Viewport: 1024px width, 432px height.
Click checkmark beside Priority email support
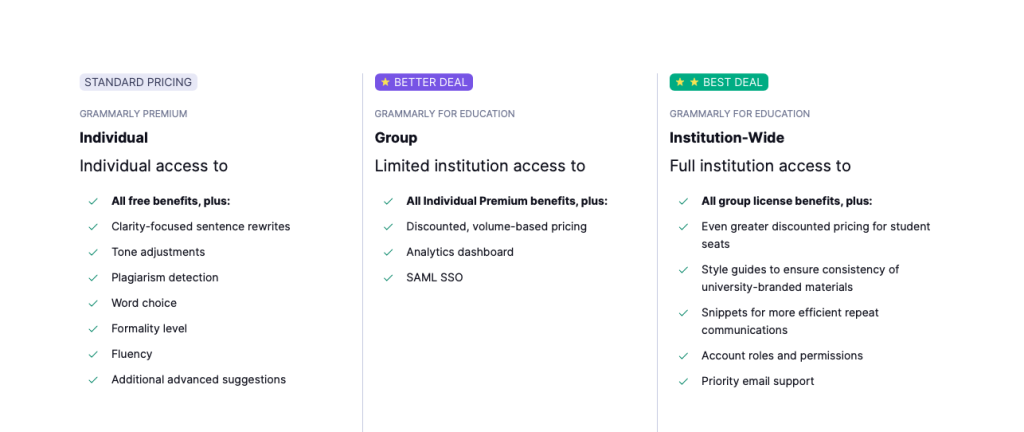[683, 382]
